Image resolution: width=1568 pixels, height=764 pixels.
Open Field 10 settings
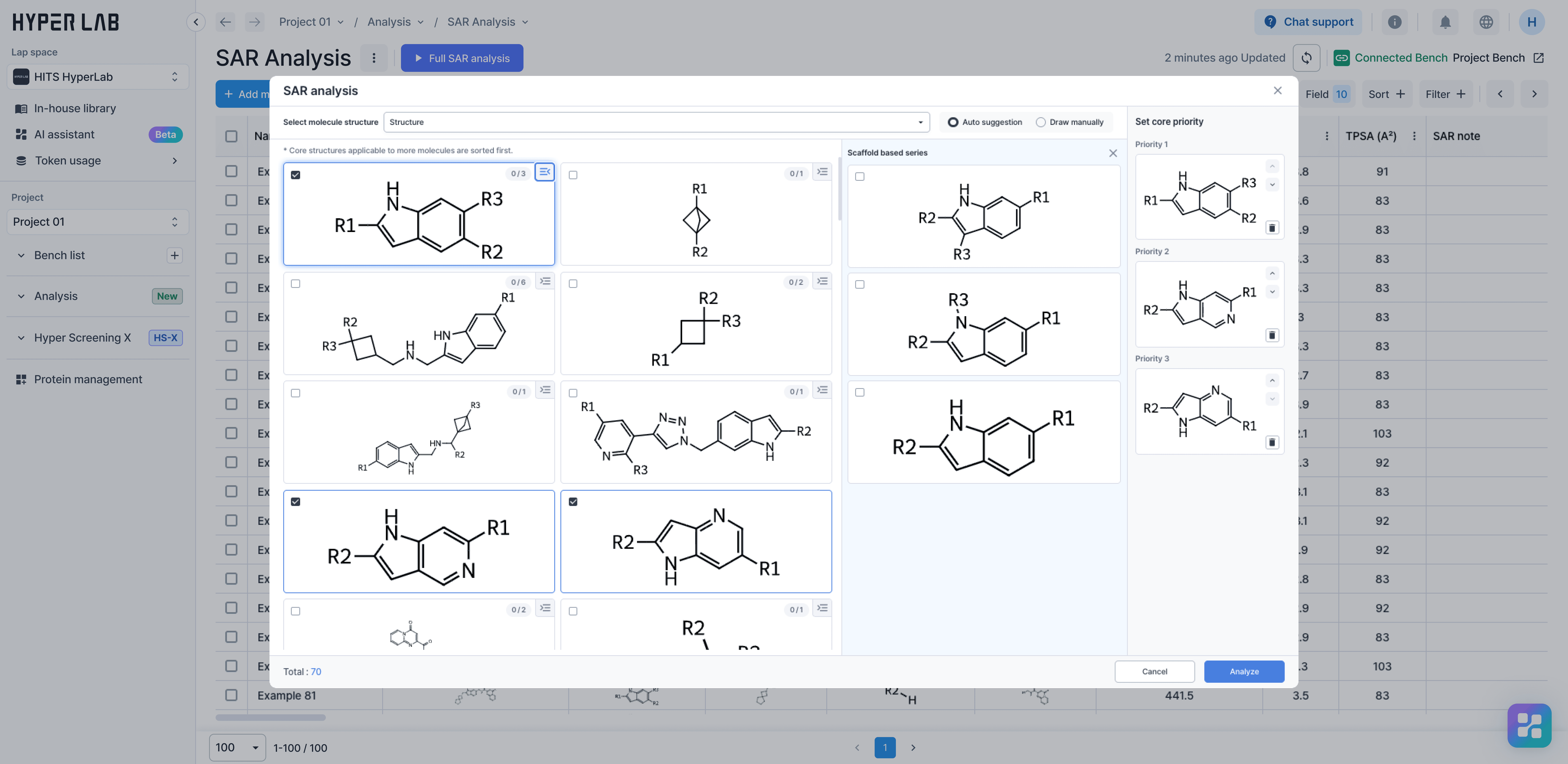pyautogui.click(x=1327, y=94)
